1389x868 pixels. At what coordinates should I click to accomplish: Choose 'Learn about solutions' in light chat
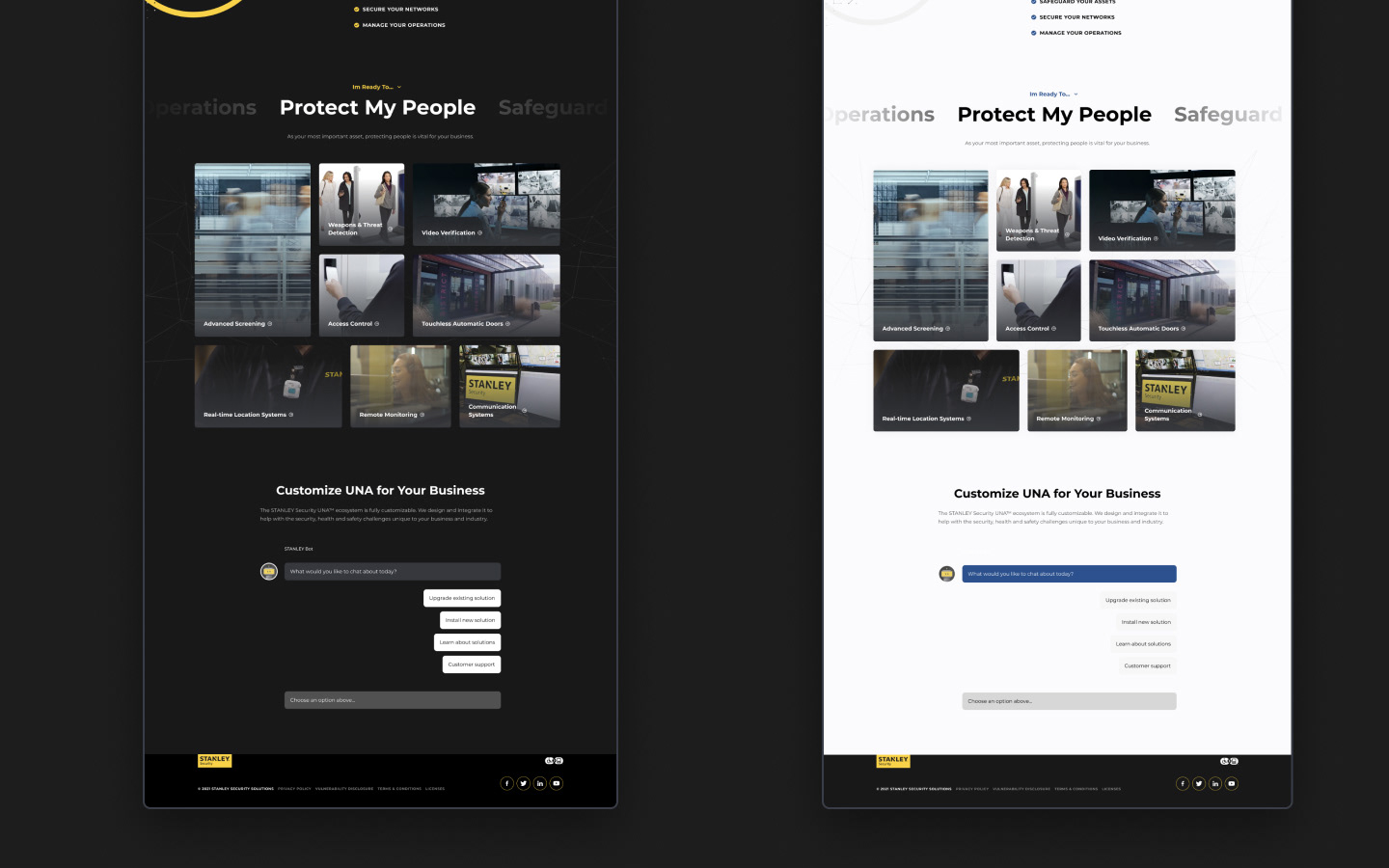click(x=1143, y=644)
